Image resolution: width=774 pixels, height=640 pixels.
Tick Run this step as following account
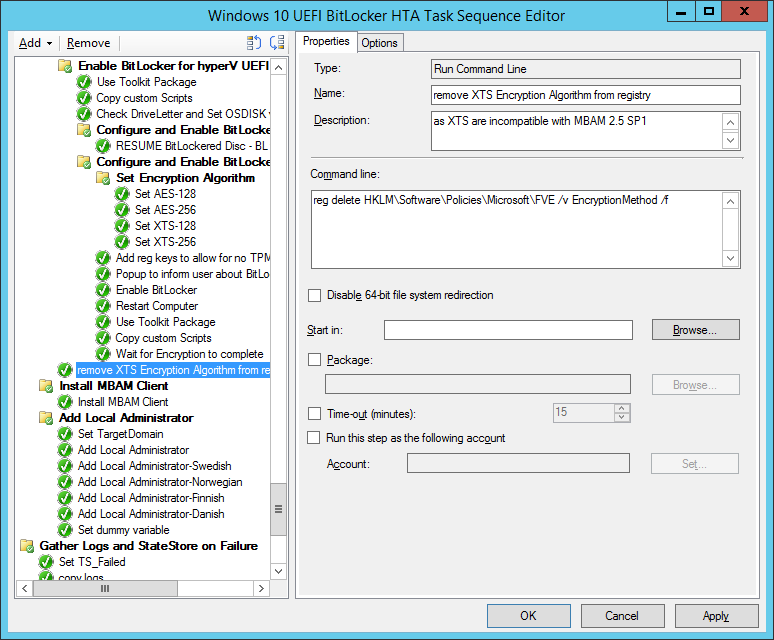click(313, 438)
